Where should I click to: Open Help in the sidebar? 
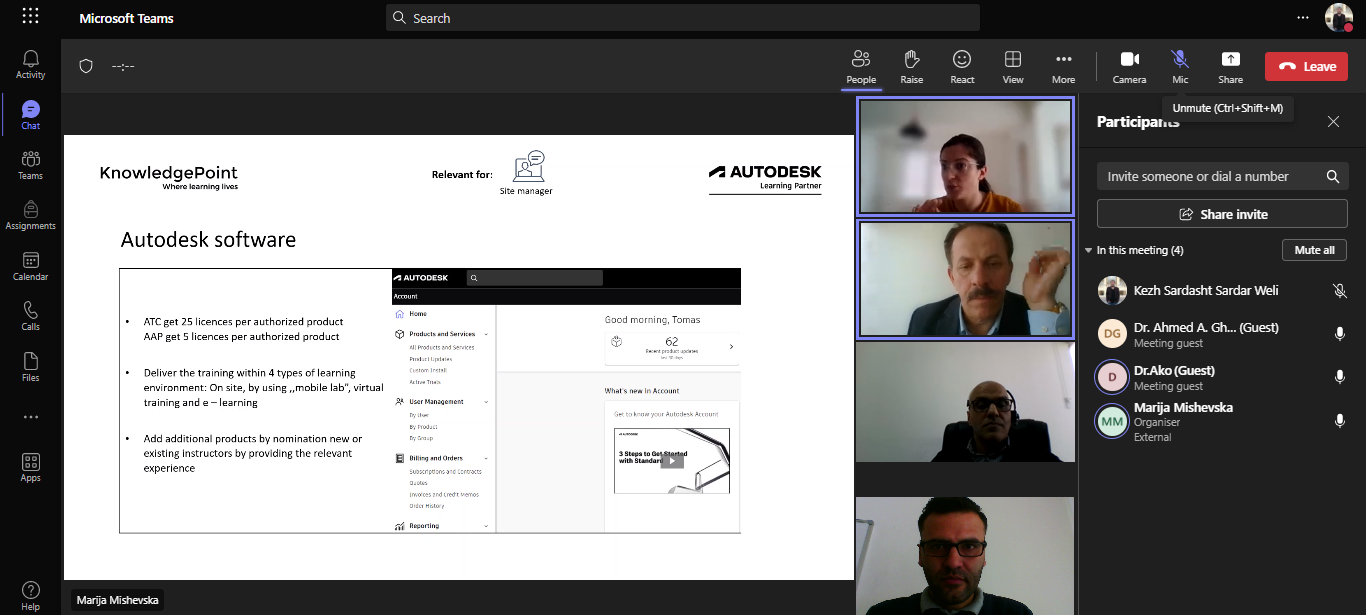point(30,595)
